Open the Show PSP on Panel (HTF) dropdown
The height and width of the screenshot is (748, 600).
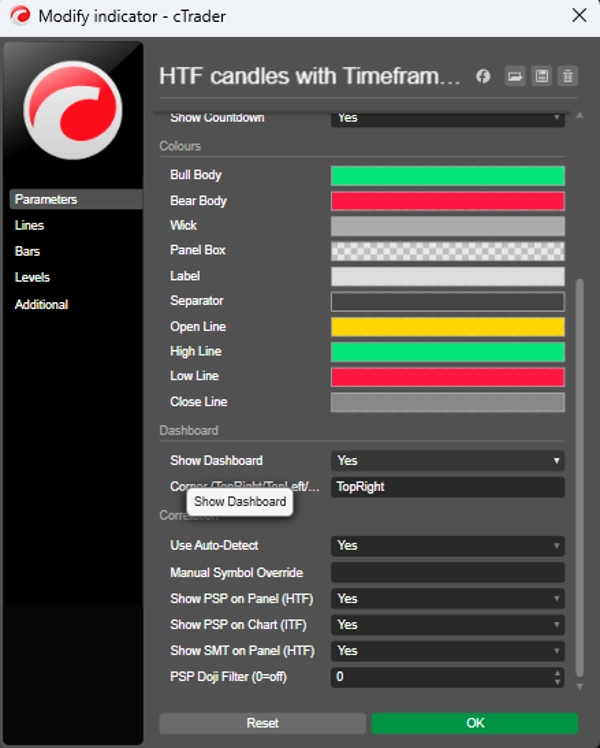pyautogui.click(x=447, y=599)
